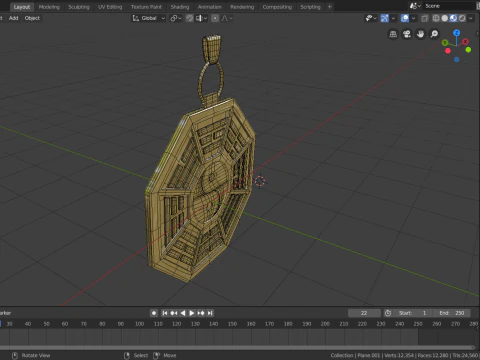Viewport: 480px width, 360px height.
Task: Open the viewport shading options dropdown
Action: coord(471,18)
